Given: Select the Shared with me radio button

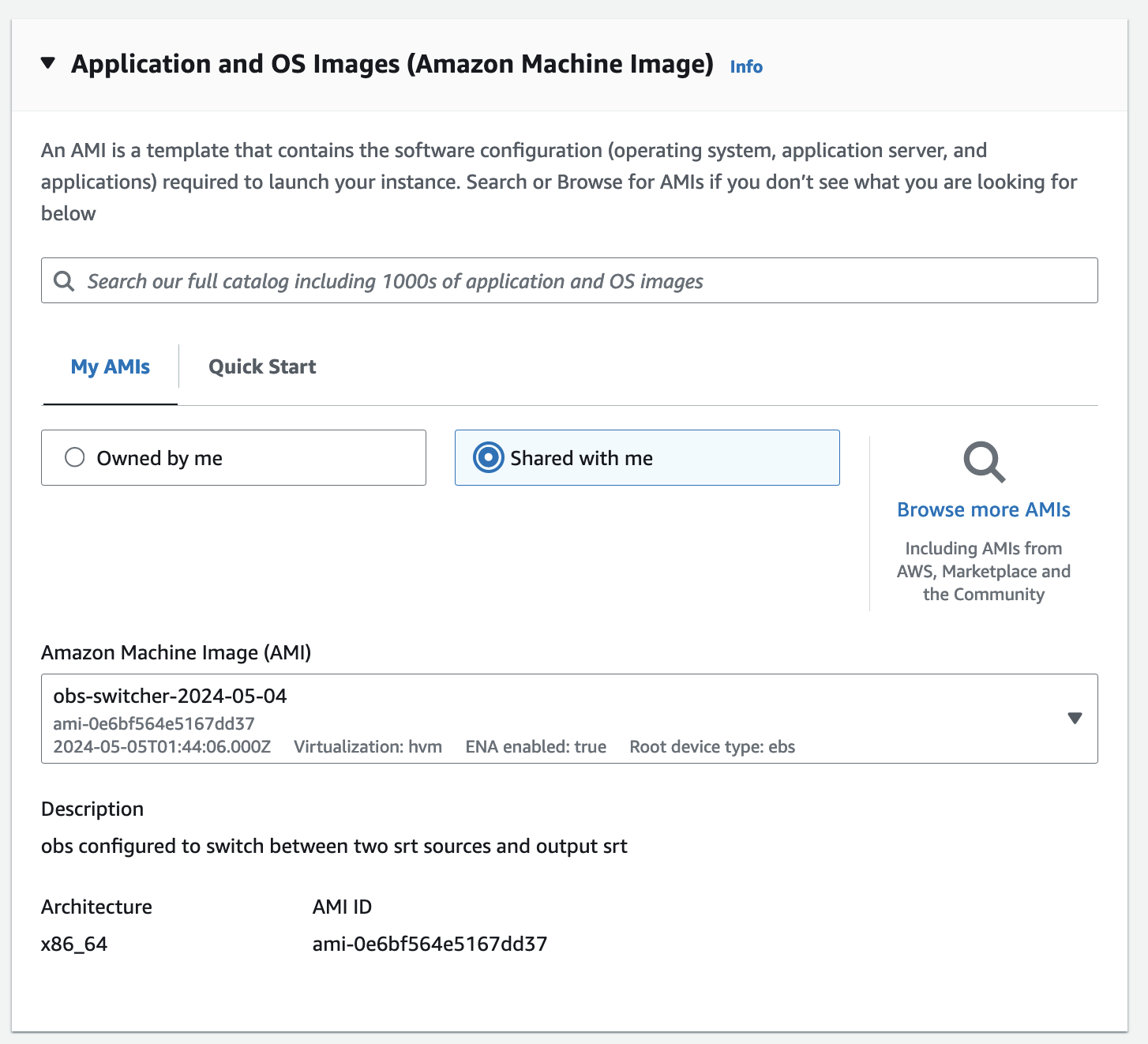Looking at the screenshot, I should click(489, 458).
